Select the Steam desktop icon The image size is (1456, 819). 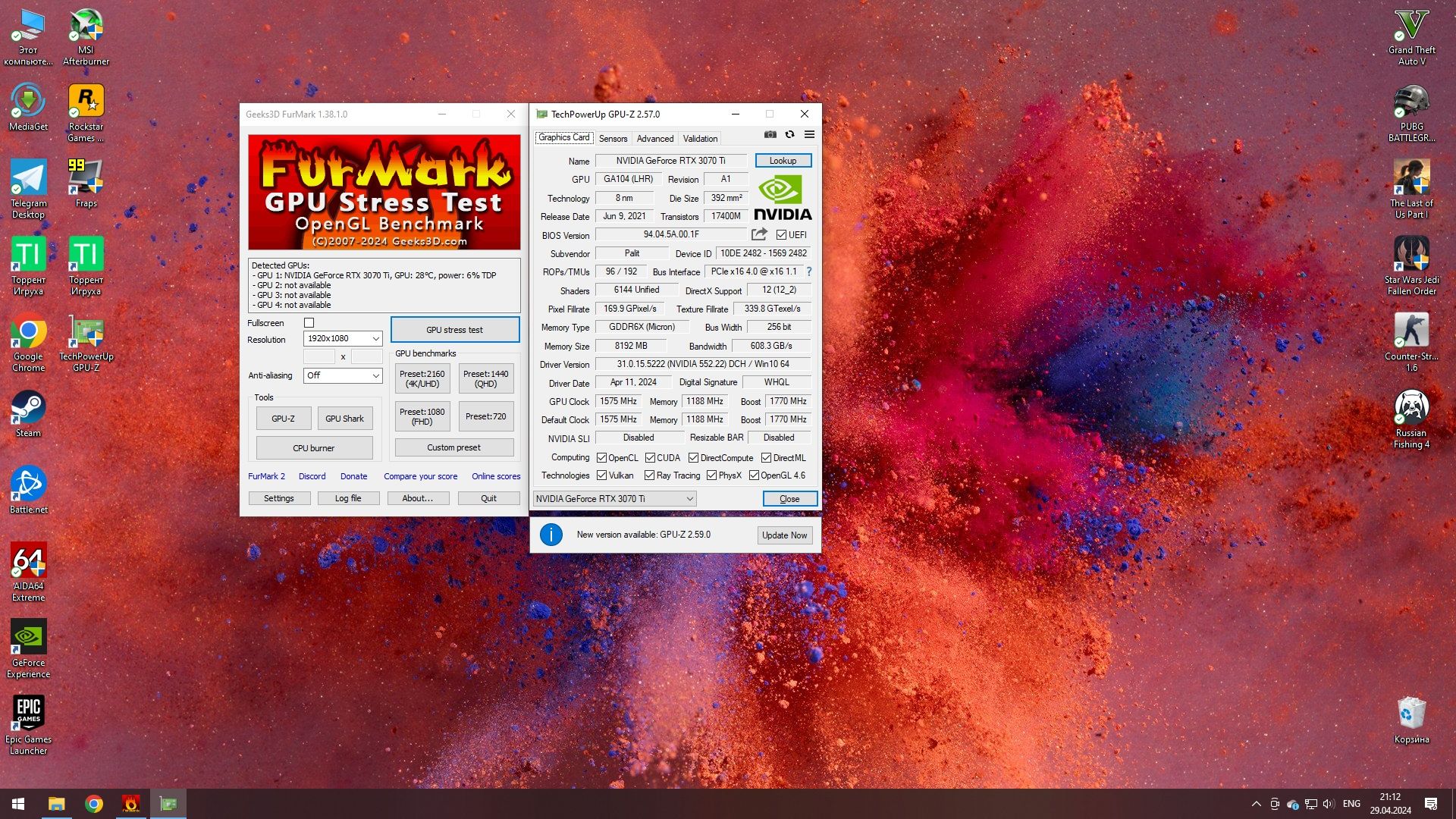coord(28,413)
